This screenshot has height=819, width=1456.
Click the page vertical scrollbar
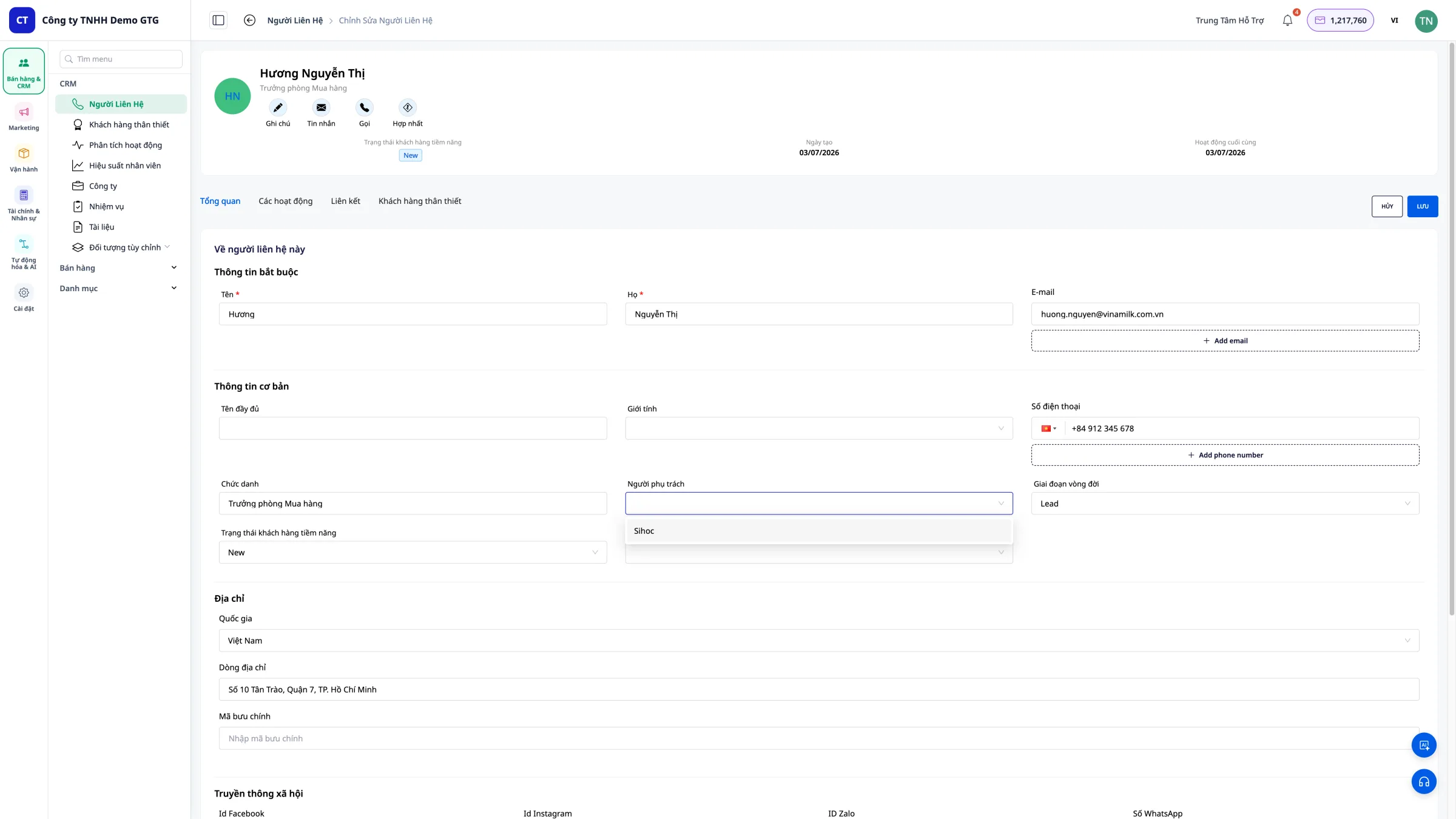pos(1452,328)
